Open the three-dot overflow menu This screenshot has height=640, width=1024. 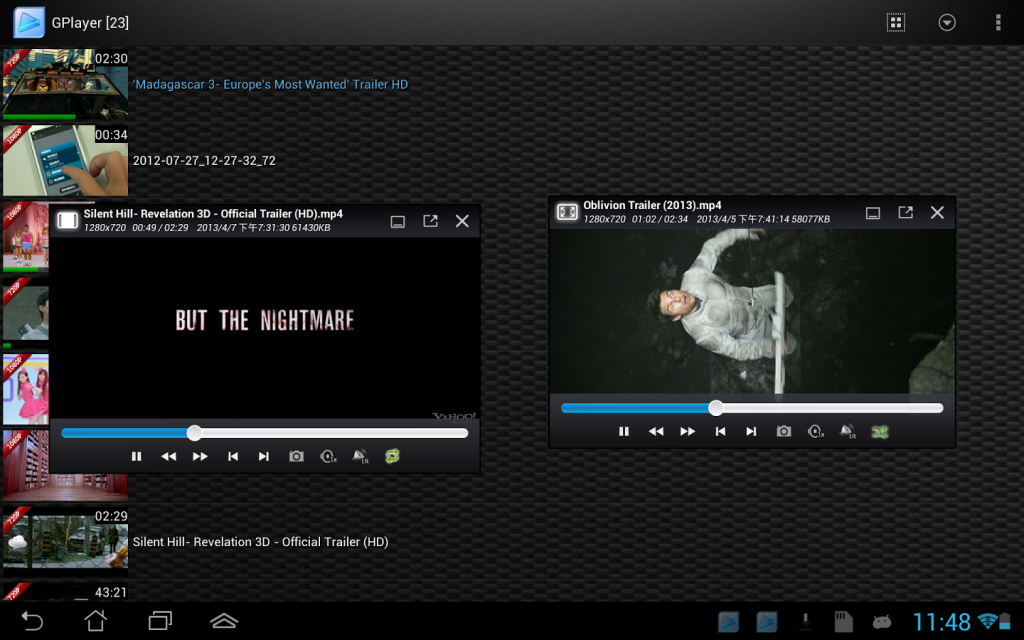(998, 22)
